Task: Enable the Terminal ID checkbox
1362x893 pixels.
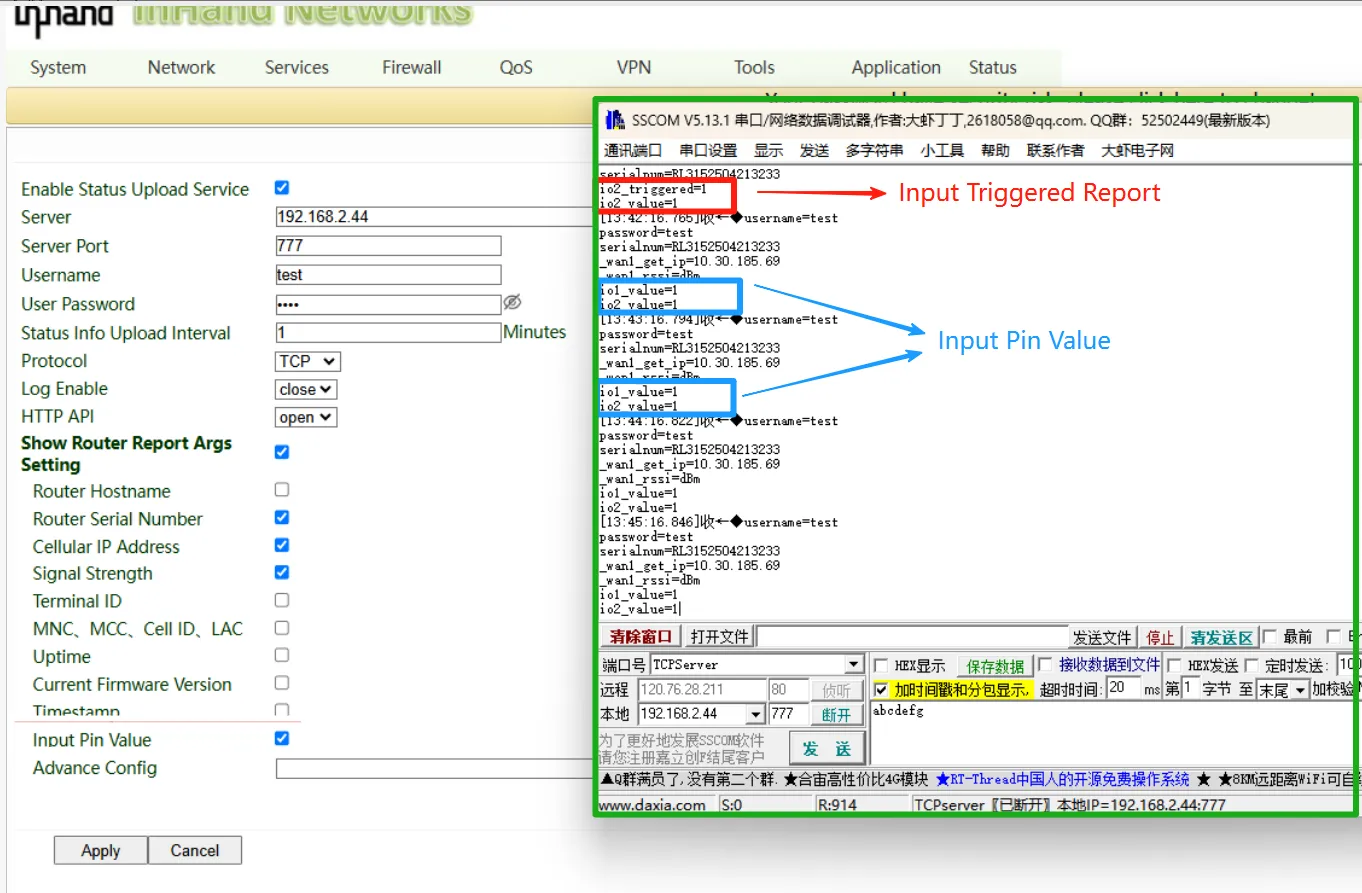Action: pos(282,600)
